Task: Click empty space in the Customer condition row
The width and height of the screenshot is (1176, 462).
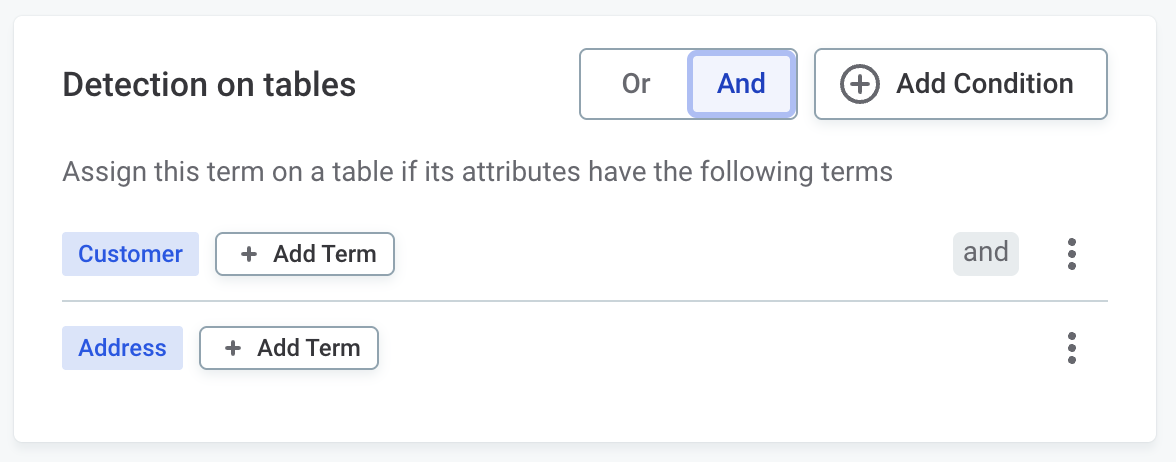Action: click(x=670, y=254)
